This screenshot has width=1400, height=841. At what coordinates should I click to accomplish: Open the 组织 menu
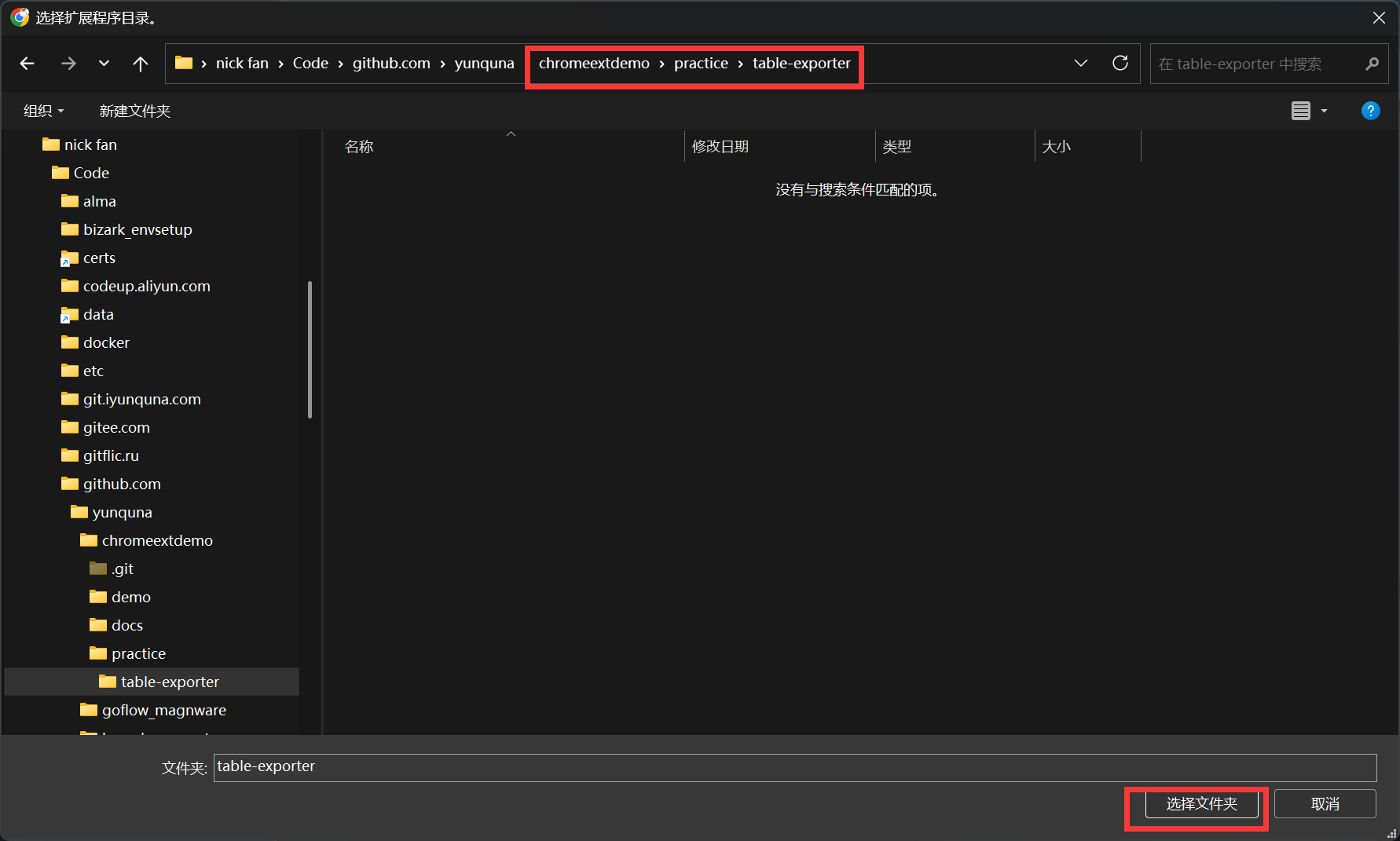[x=43, y=111]
